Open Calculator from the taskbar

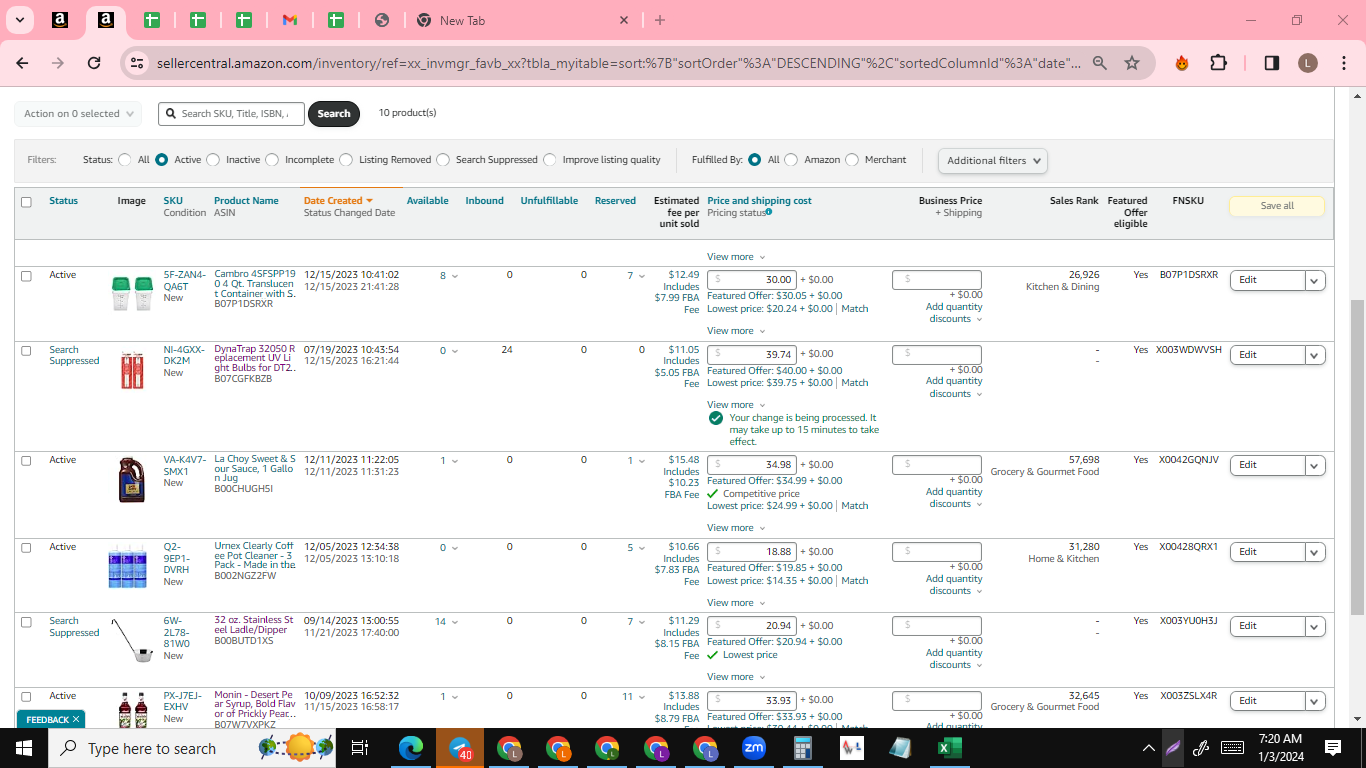[803, 748]
